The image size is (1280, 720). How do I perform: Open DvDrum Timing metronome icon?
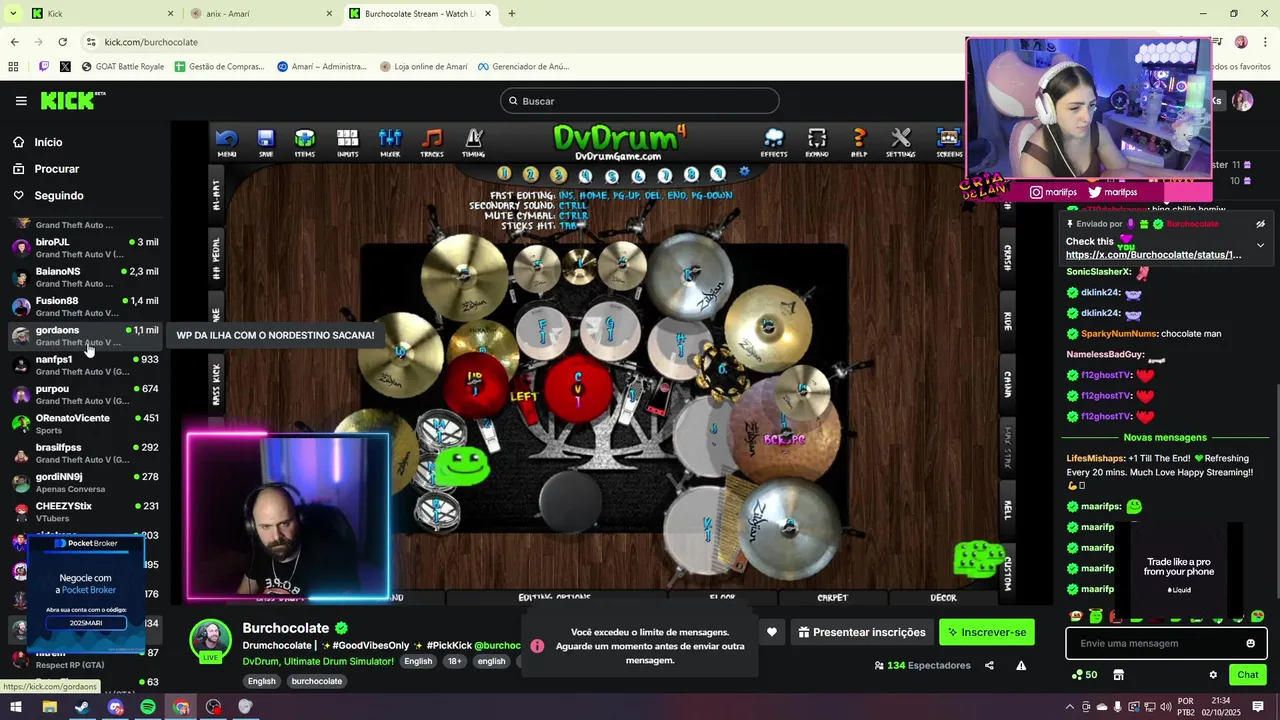coord(474,143)
